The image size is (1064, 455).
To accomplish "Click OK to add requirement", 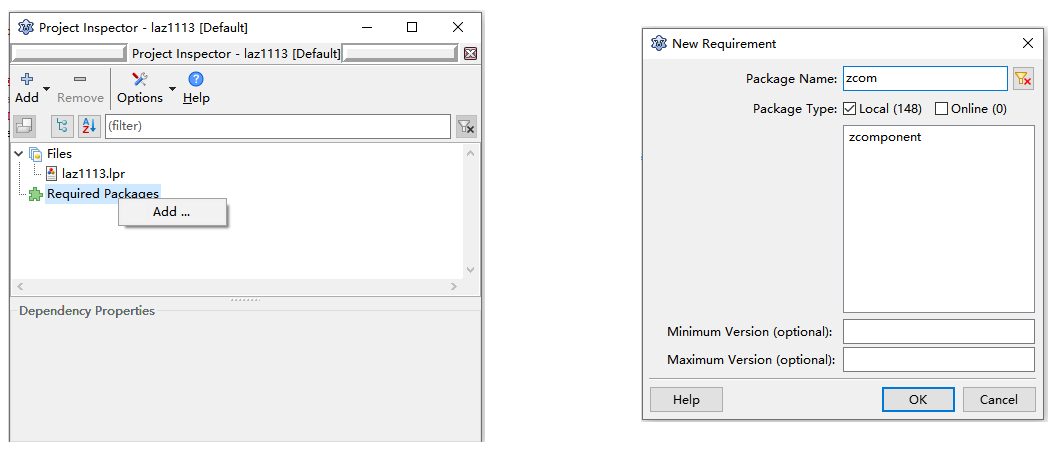I will coord(918,399).
